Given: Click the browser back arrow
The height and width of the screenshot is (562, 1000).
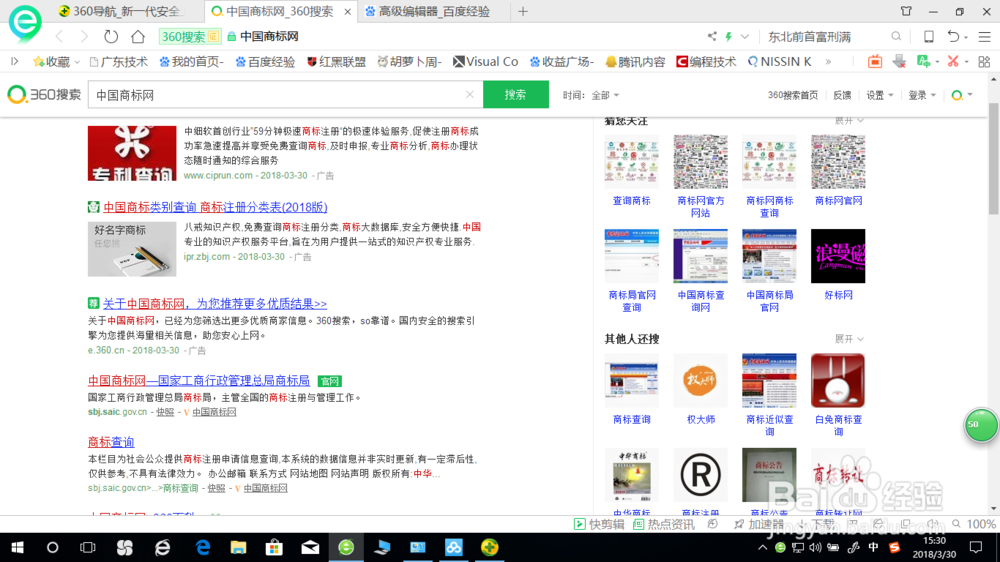Looking at the screenshot, I should 60,36.
